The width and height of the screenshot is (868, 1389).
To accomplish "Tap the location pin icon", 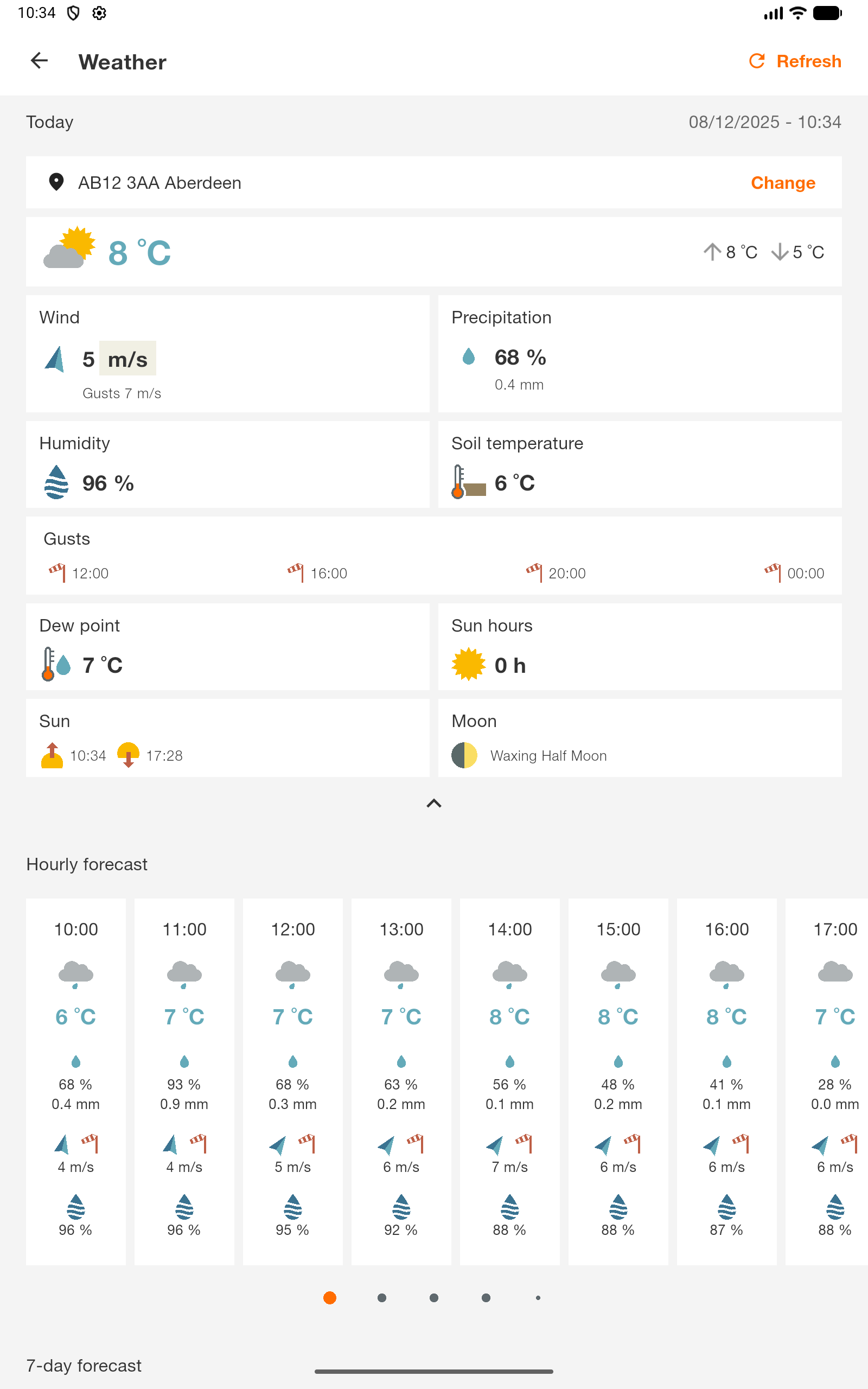I will click(x=56, y=182).
